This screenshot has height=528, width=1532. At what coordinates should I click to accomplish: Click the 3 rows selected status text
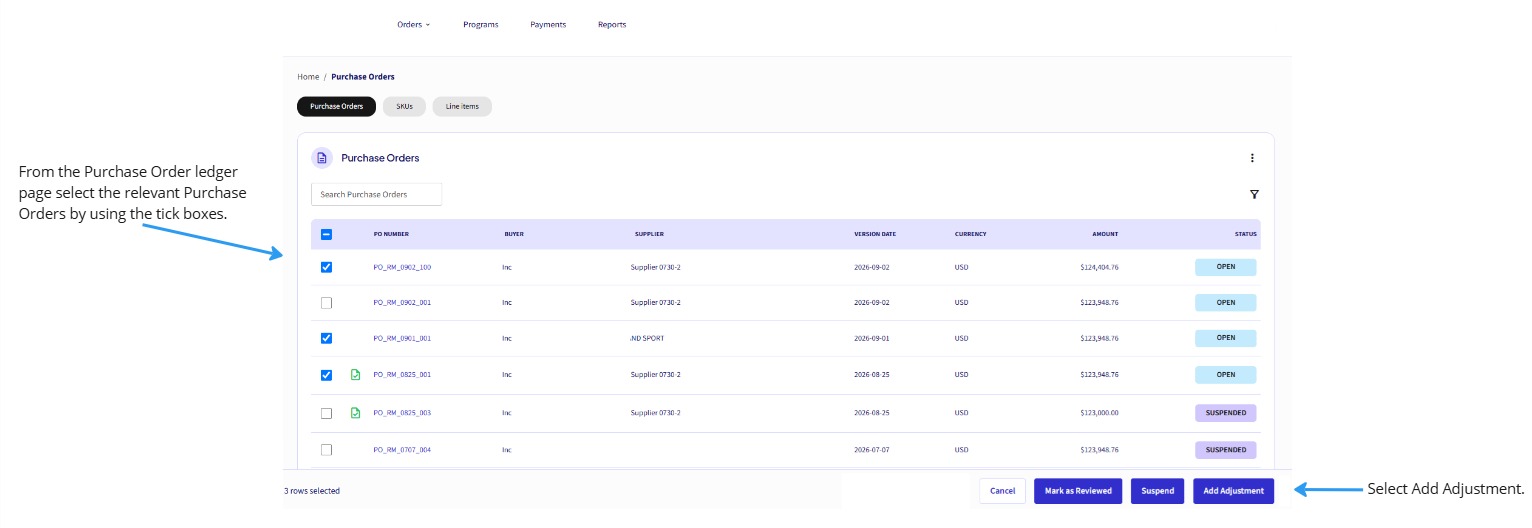[312, 491]
